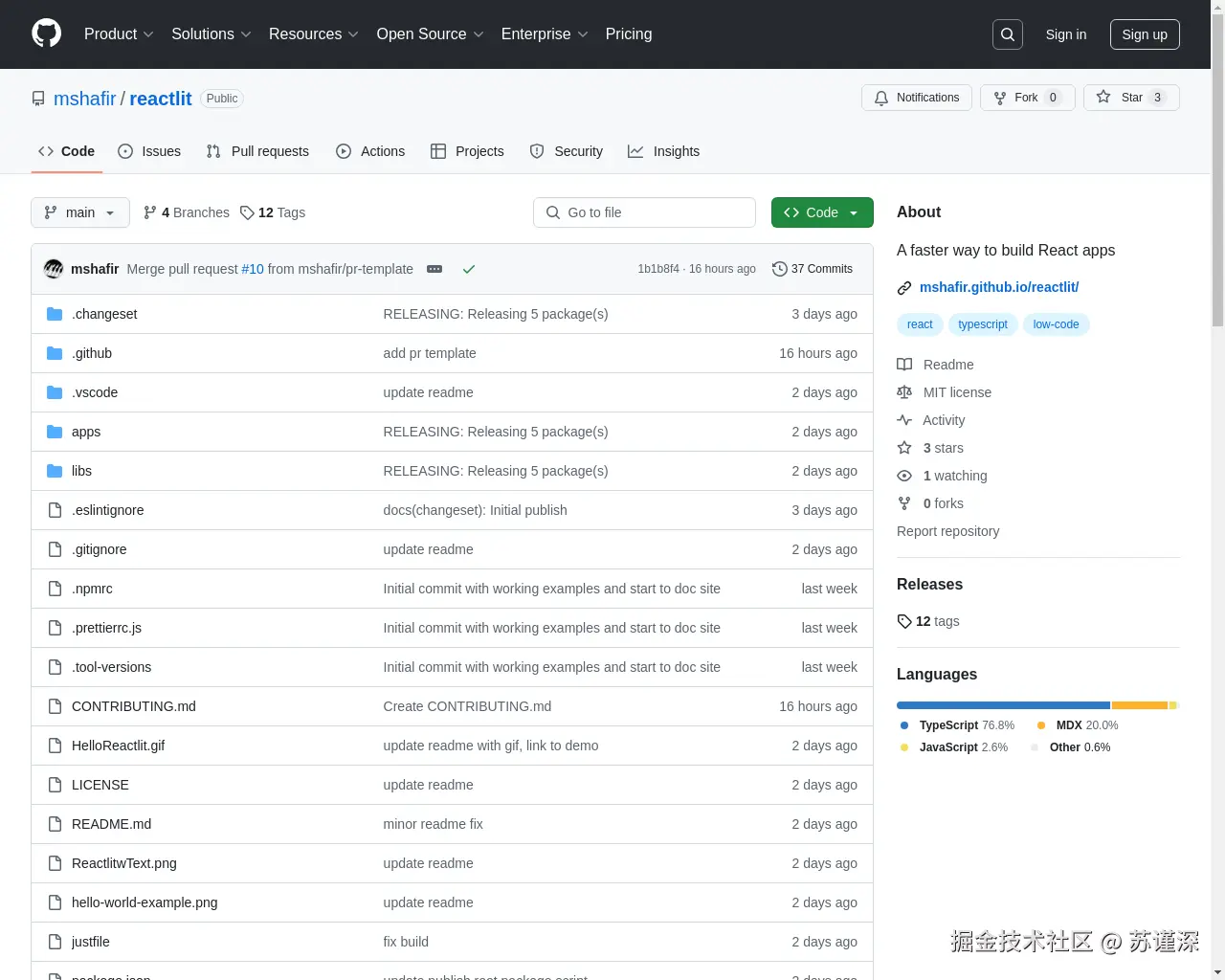Image resolution: width=1225 pixels, height=980 pixels.
Task: Click the notifications bell icon
Action: 881,97
